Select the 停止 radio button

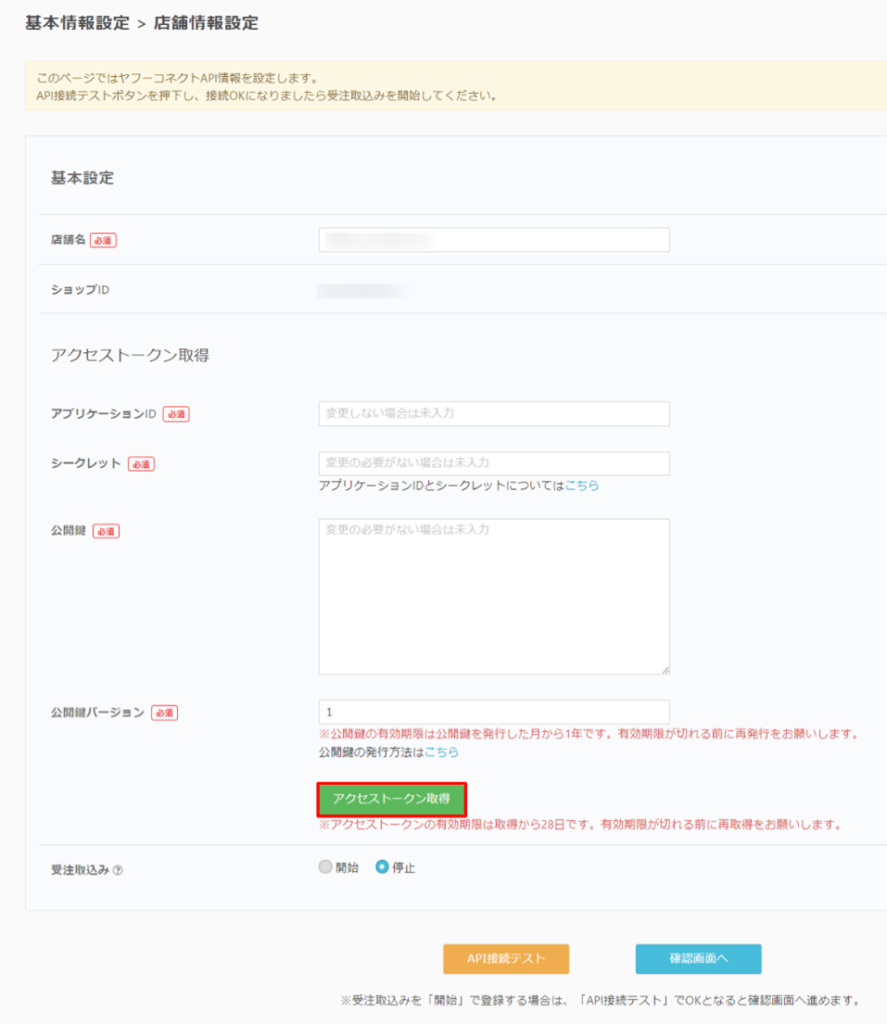click(x=382, y=867)
